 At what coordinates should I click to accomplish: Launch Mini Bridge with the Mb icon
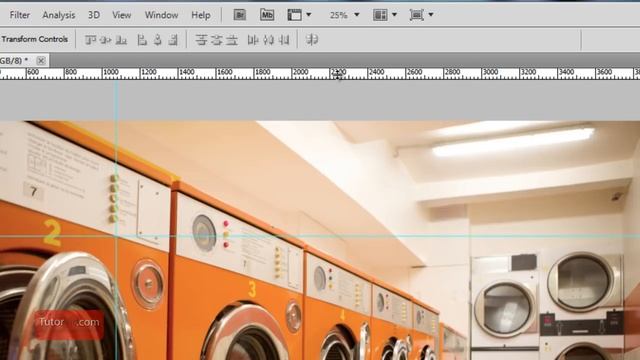pos(267,15)
